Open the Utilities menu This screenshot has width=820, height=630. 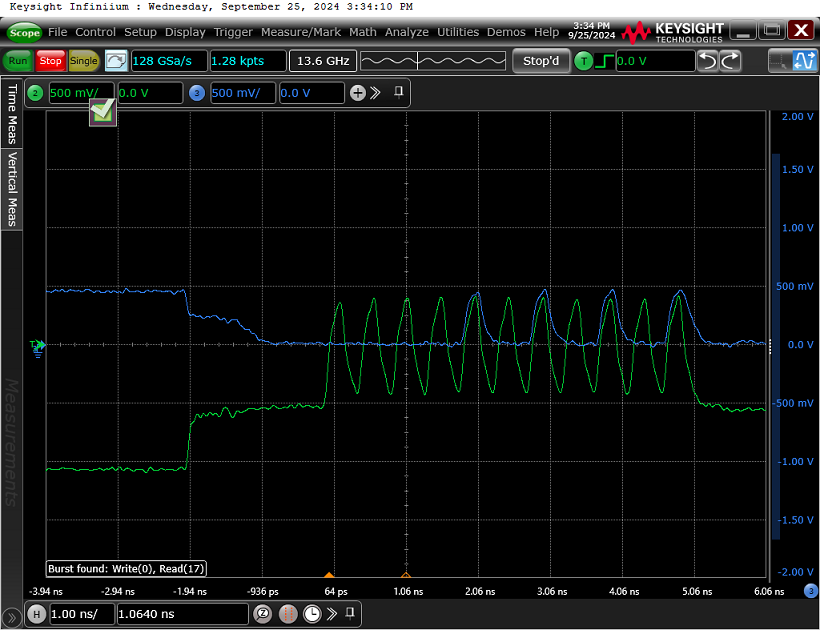tap(458, 32)
